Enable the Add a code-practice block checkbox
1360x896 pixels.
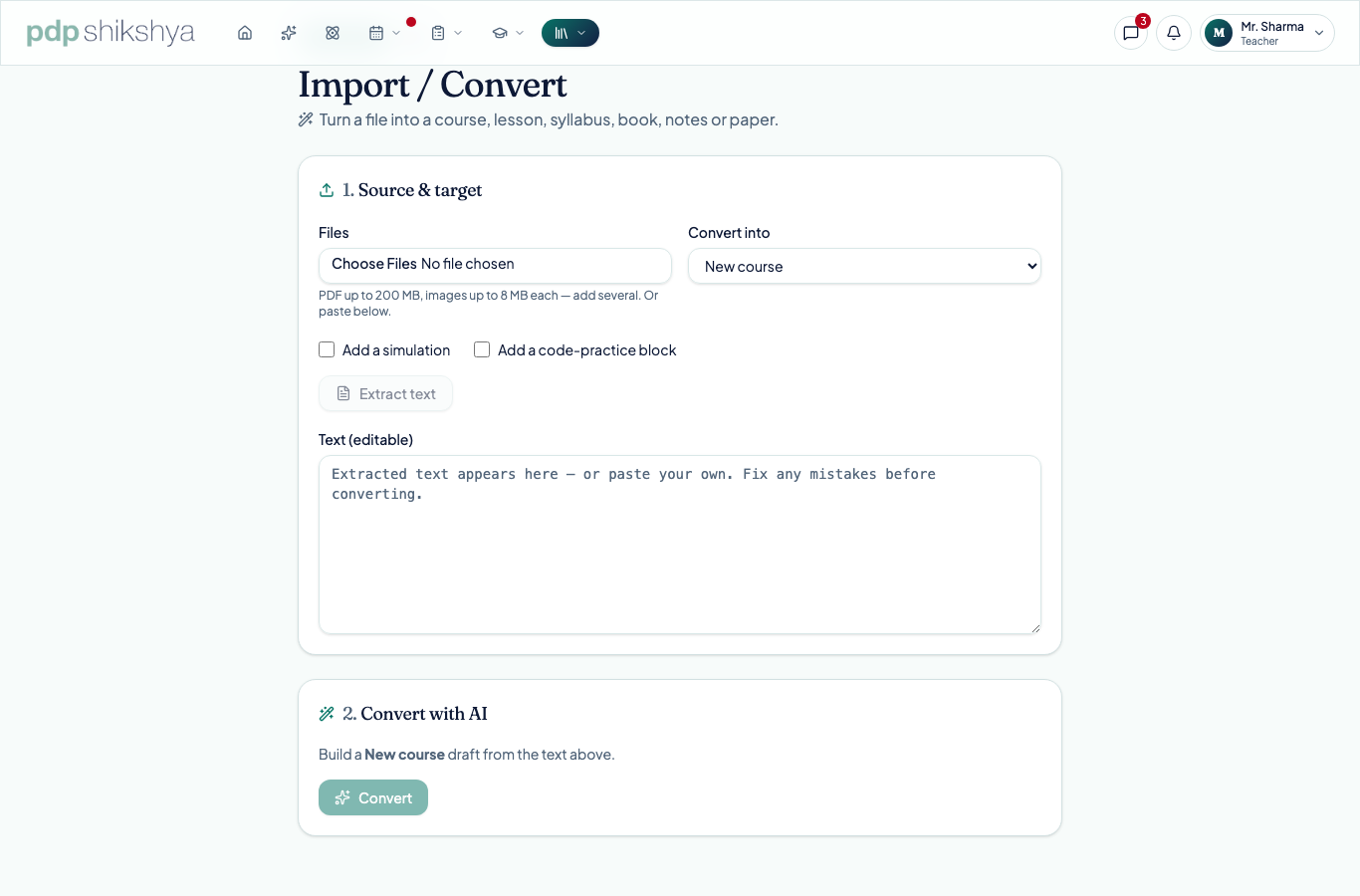coord(482,349)
